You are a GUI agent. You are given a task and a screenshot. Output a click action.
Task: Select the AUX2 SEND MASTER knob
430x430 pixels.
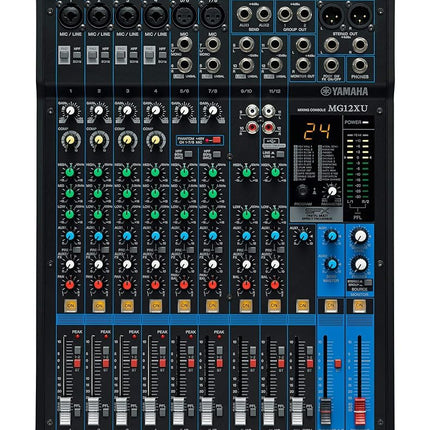coord(331,264)
